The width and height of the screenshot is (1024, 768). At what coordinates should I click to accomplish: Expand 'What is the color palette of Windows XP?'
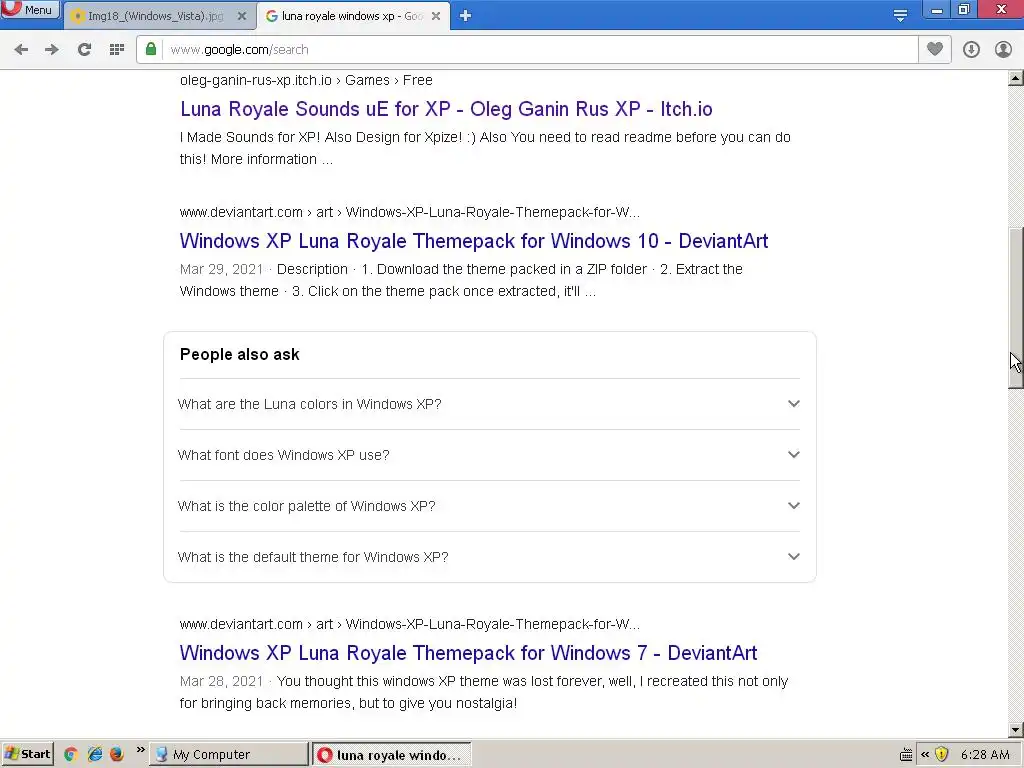[489, 506]
